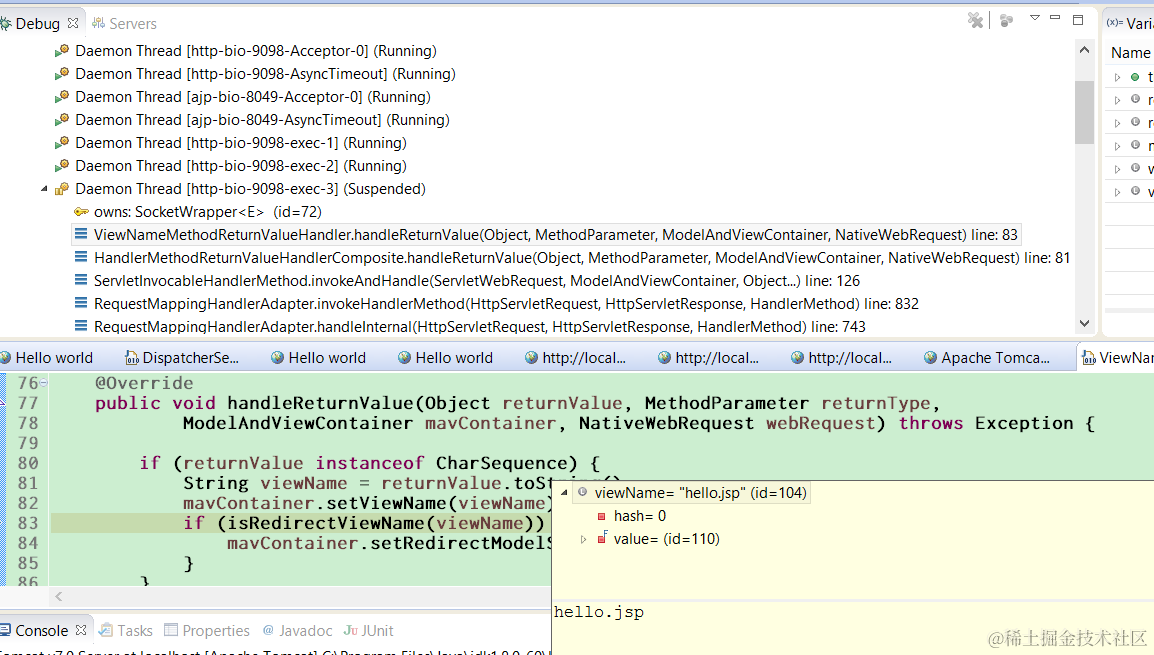The width and height of the screenshot is (1154, 655).
Task: Open the Variables view tab
Action: click(1130, 24)
